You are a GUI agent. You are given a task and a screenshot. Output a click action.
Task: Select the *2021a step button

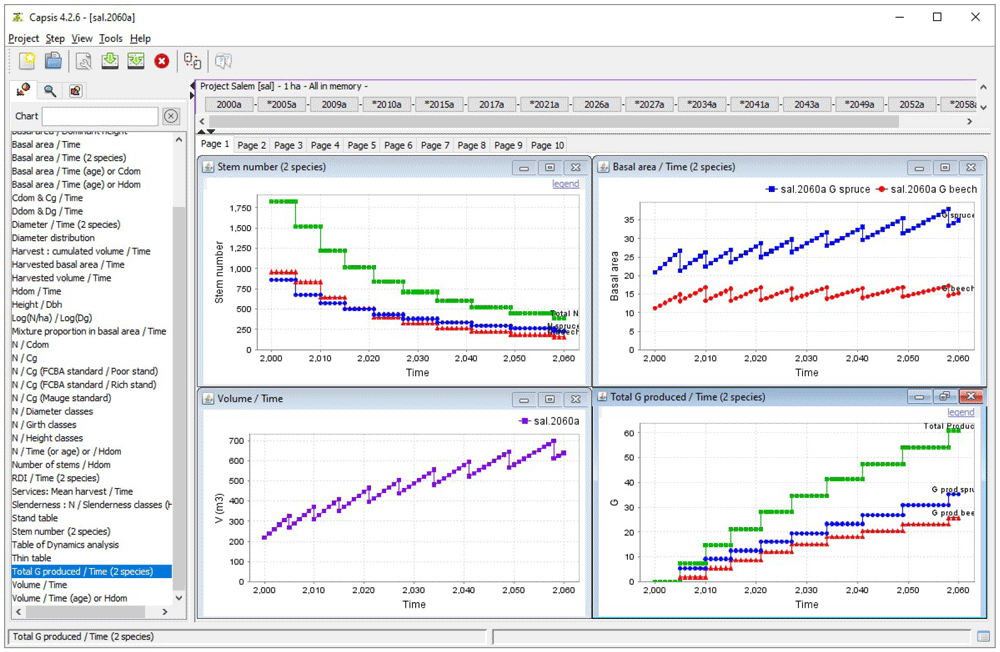[544, 104]
